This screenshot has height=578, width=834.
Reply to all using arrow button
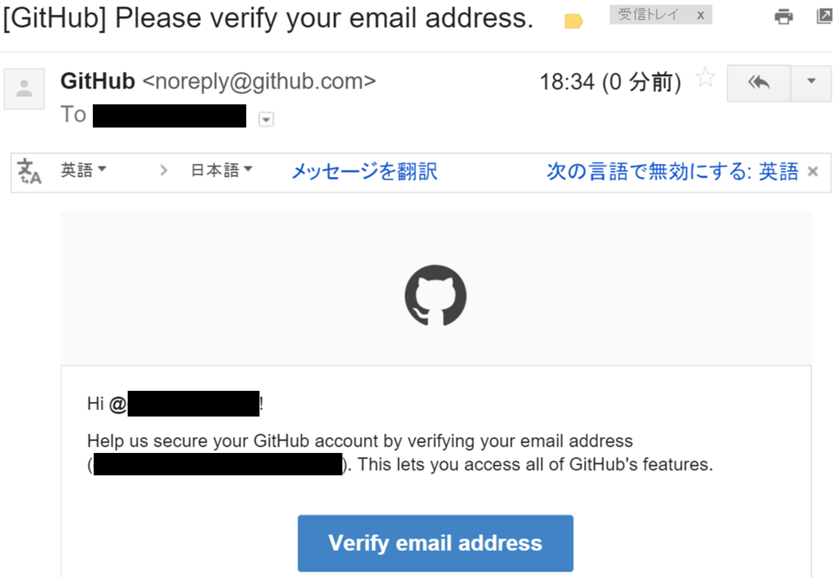(x=759, y=82)
